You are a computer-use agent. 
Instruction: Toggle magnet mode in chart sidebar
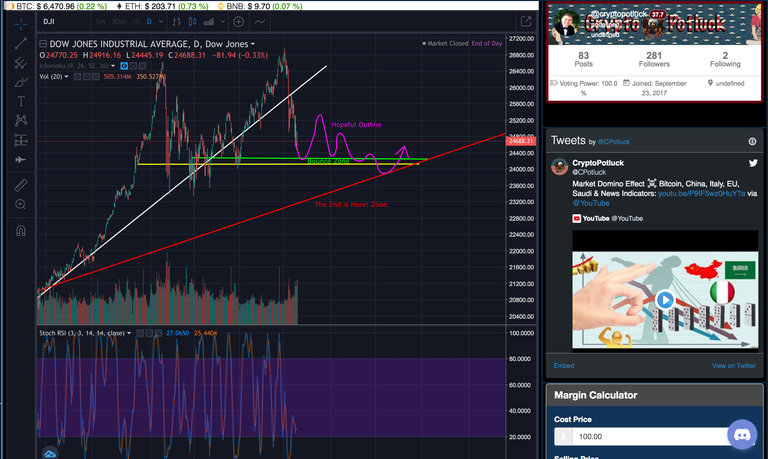tap(21, 231)
